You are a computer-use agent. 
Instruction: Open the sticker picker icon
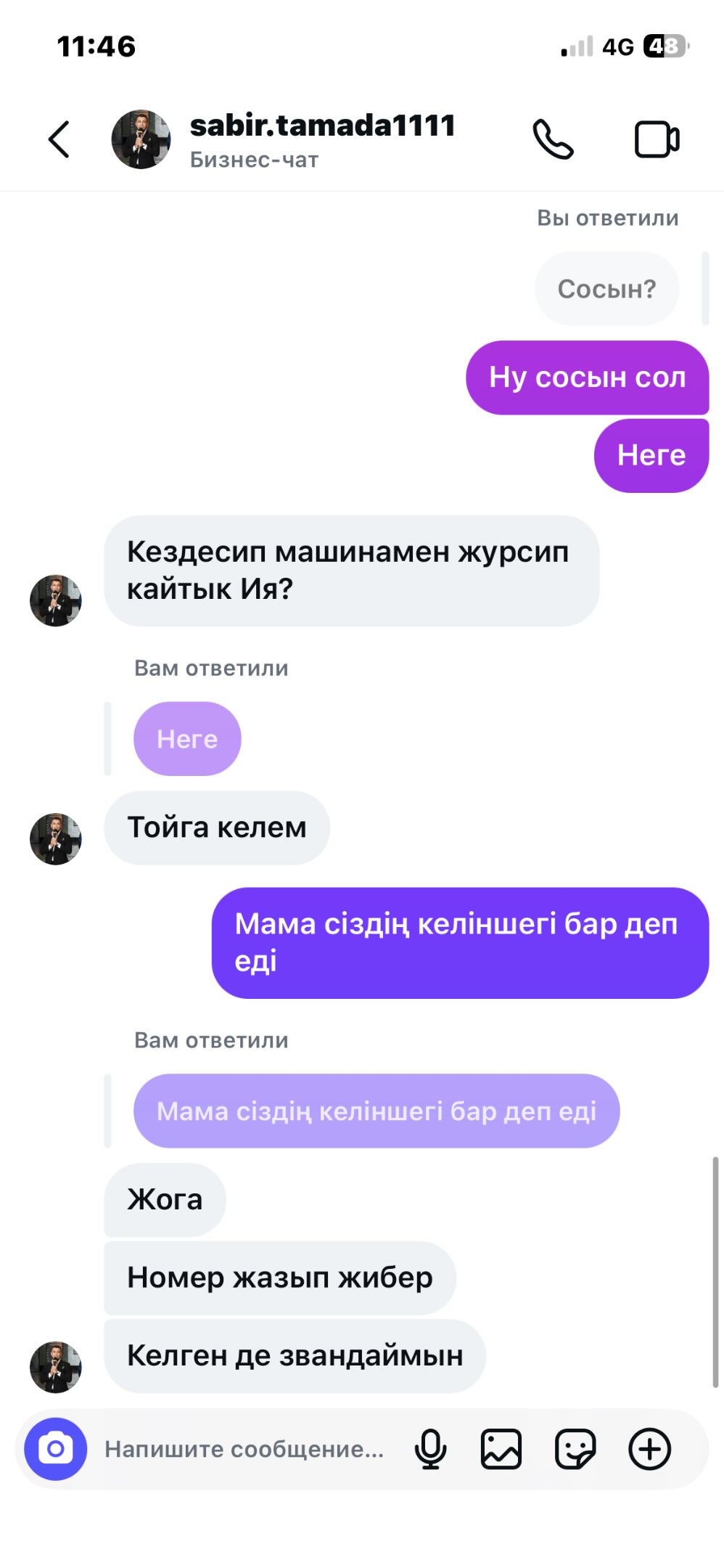[x=575, y=1449]
